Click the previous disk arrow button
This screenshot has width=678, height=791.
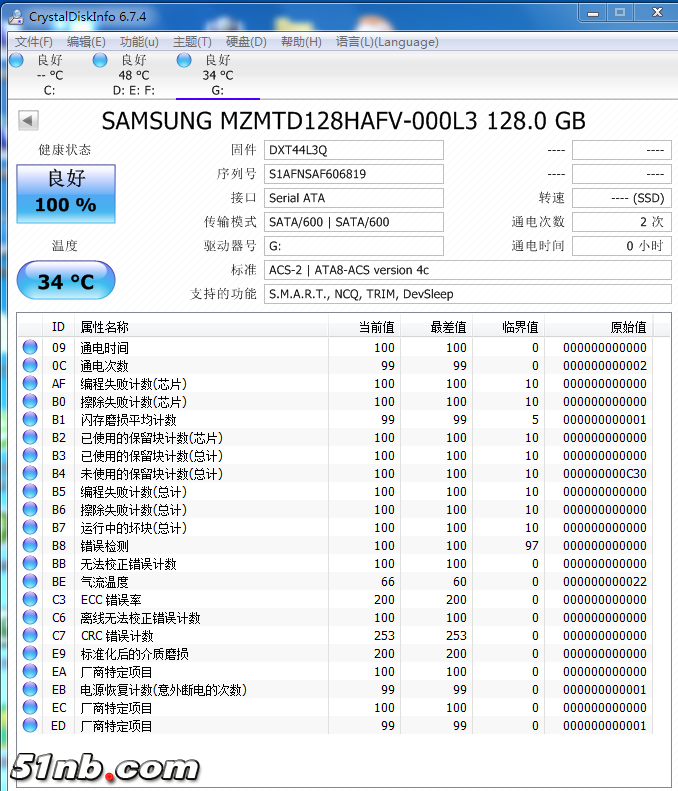click(x=28, y=121)
